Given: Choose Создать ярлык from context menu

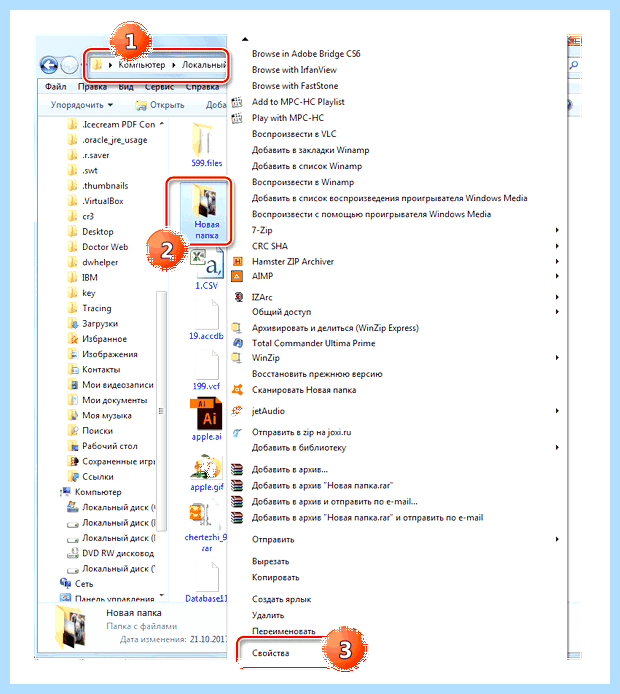Looking at the screenshot, I should 281,599.
